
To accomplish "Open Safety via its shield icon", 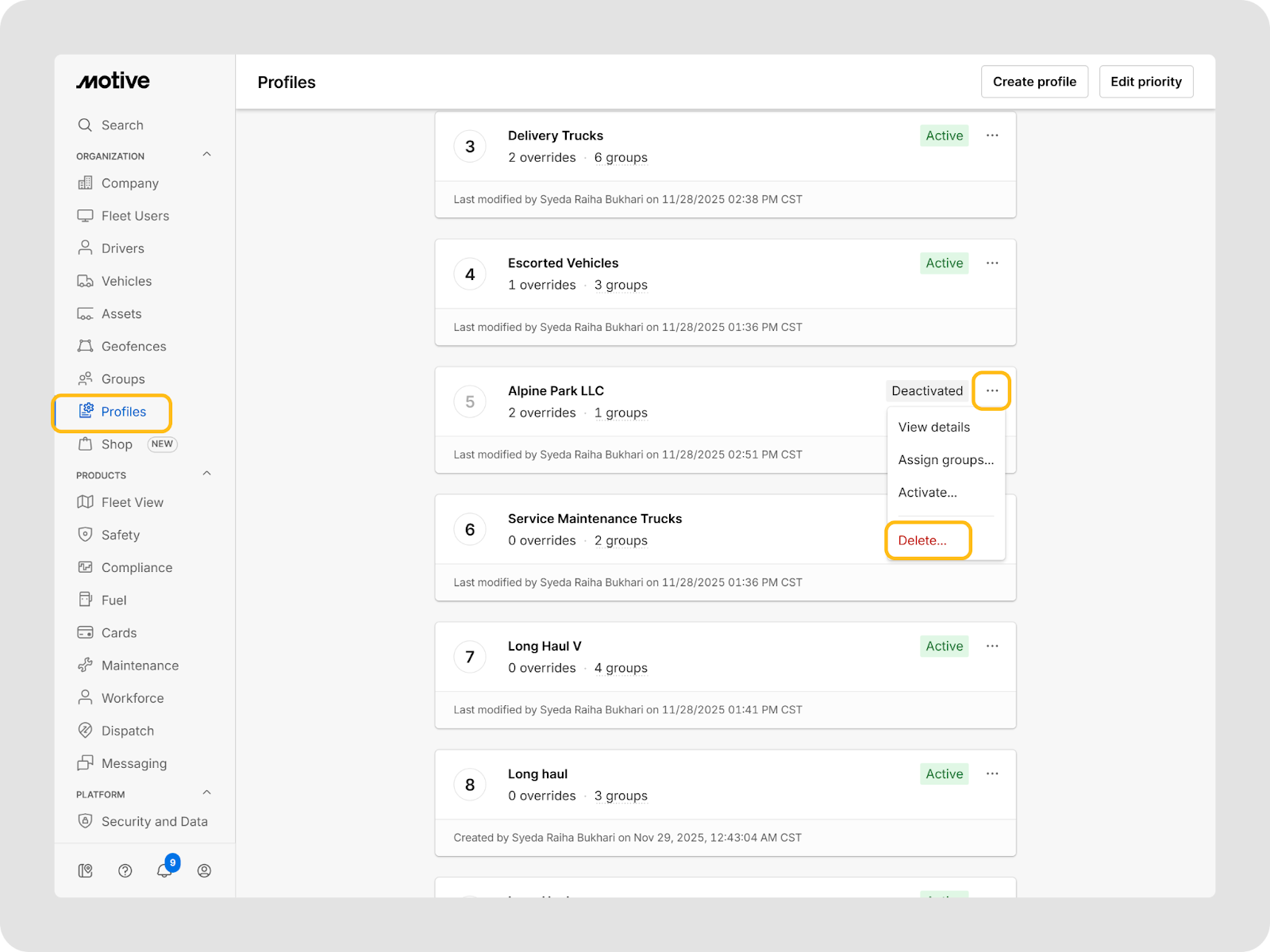I will tap(85, 535).
